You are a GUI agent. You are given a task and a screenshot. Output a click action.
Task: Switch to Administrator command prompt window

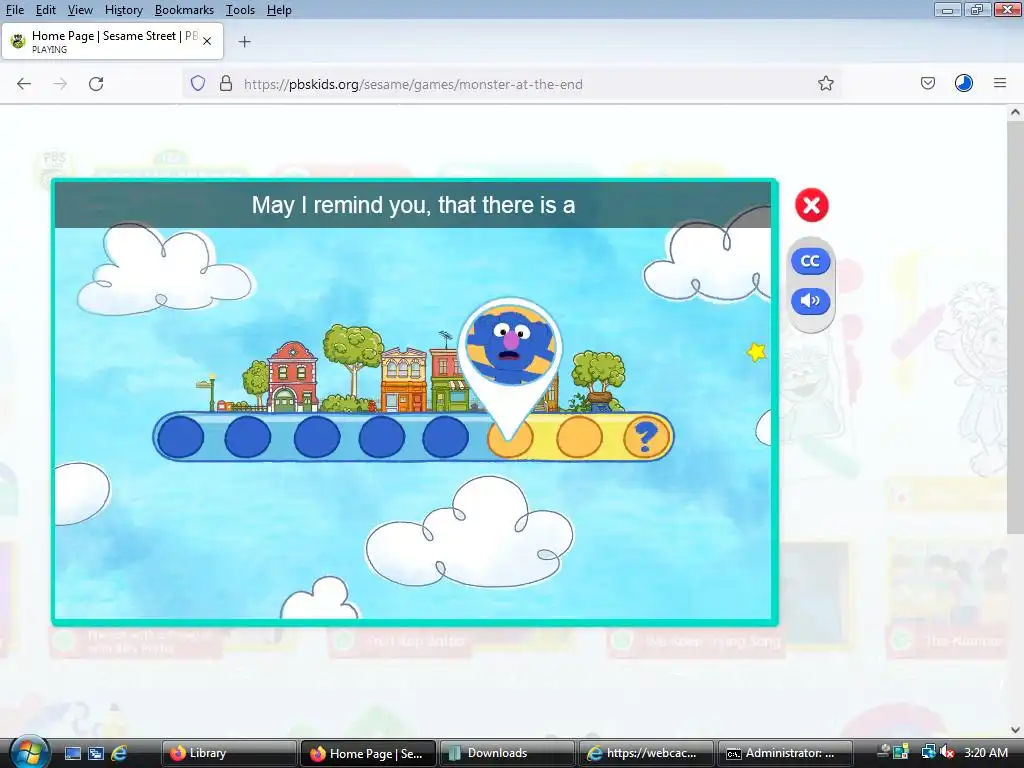pyautogui.click(x=785, y=753)
